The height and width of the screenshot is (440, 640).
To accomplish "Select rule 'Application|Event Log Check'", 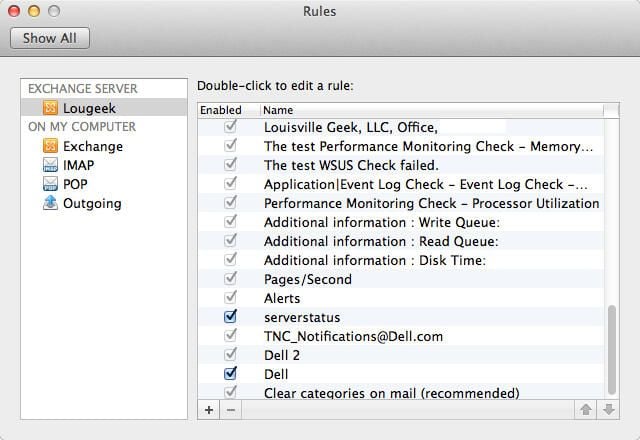I will (x=426, y=184).
